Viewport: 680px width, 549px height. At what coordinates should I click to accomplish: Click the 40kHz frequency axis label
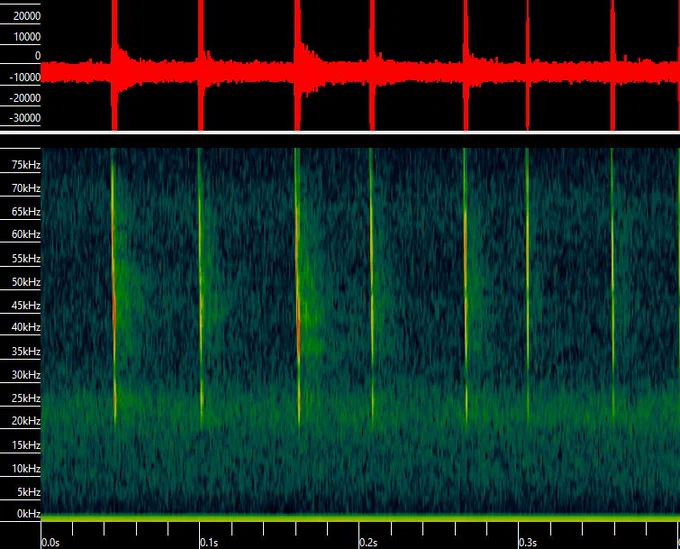click(x=26, y=327)
